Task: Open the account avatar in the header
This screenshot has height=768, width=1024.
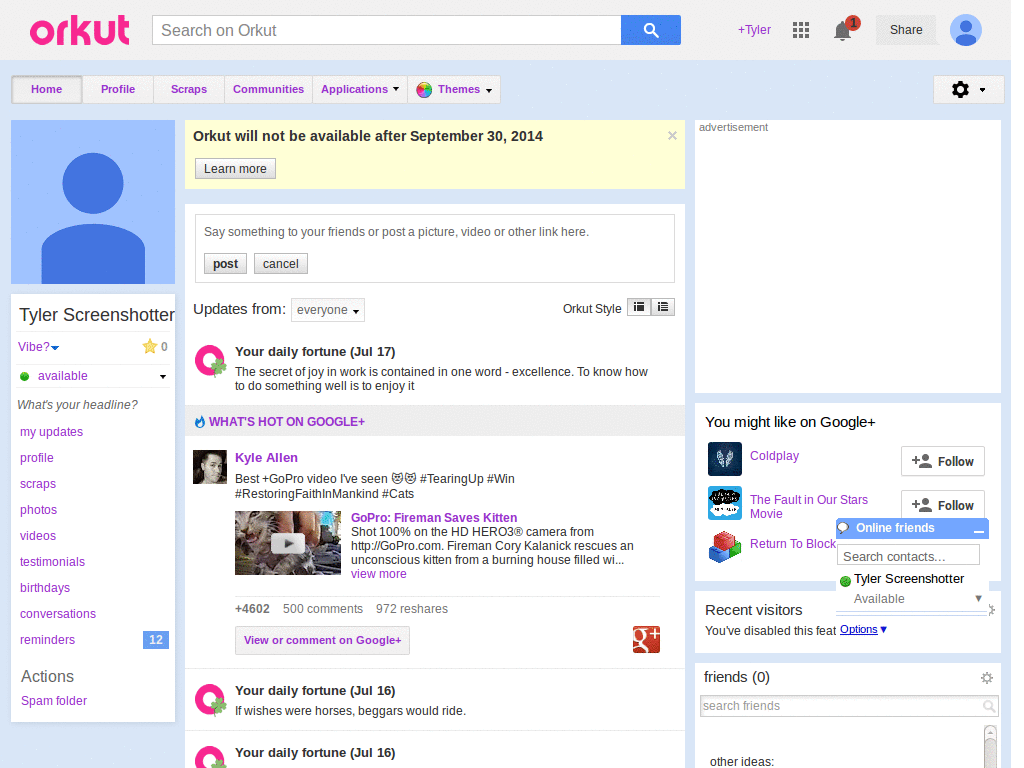Action: pos(965,30)
